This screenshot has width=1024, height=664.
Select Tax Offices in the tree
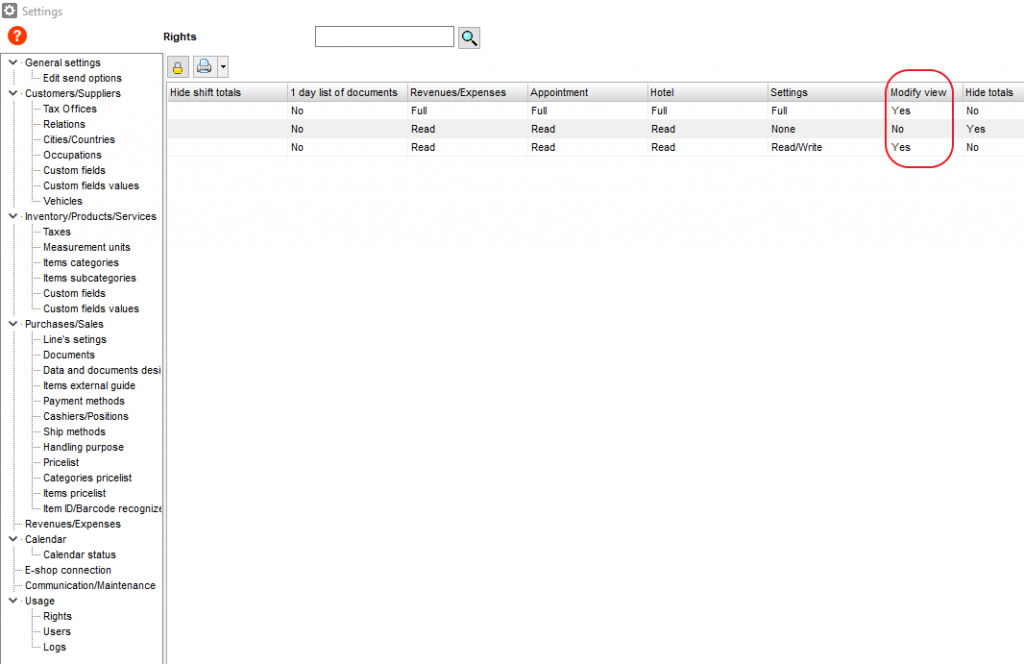click(70, 109)
